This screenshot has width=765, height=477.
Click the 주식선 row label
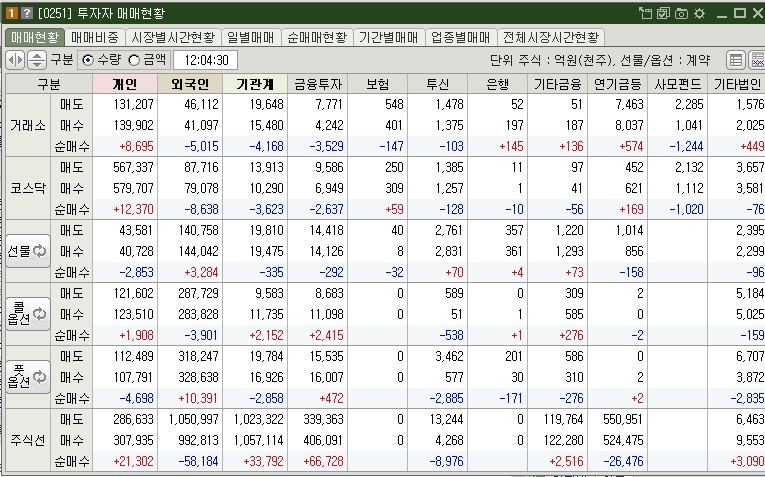[28, 440]
